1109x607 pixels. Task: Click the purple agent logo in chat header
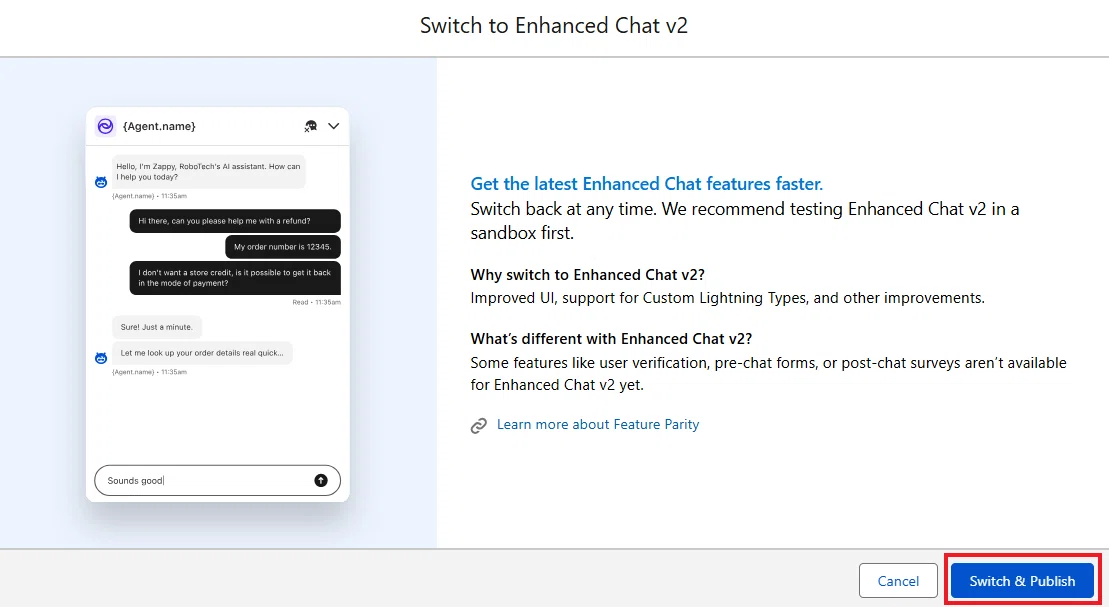coord(105,126)
